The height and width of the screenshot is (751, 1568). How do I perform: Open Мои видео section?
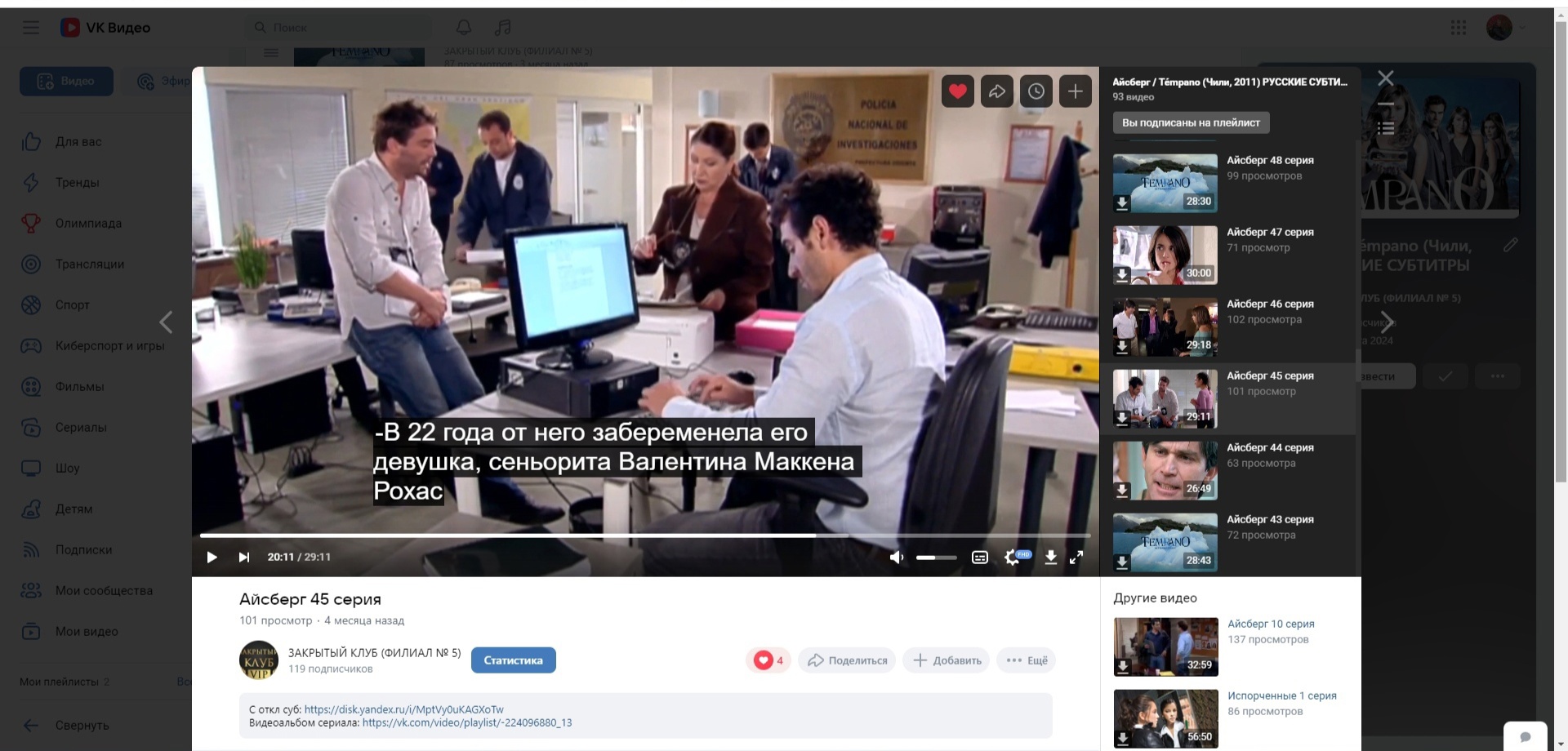pos(87,631)
